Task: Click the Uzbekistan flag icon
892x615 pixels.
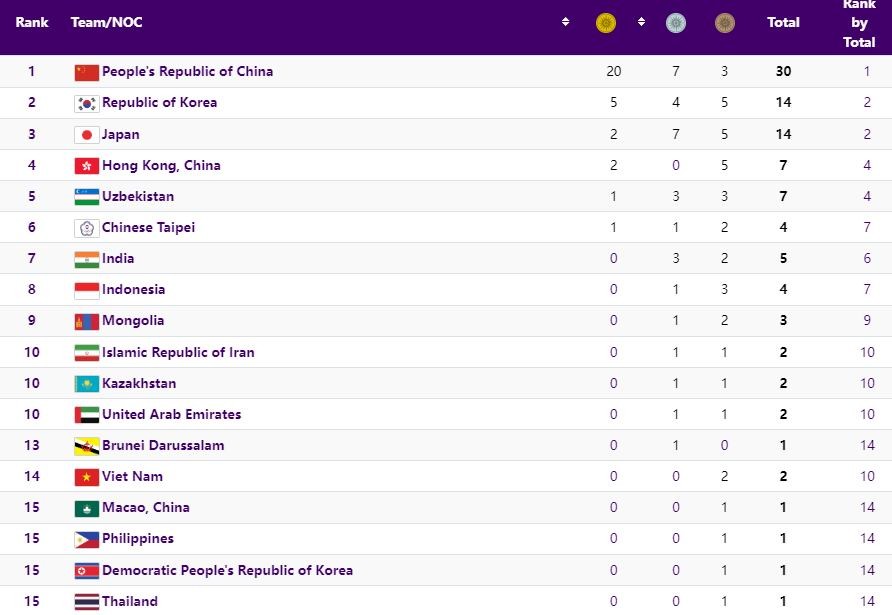Action: [85, 196]
